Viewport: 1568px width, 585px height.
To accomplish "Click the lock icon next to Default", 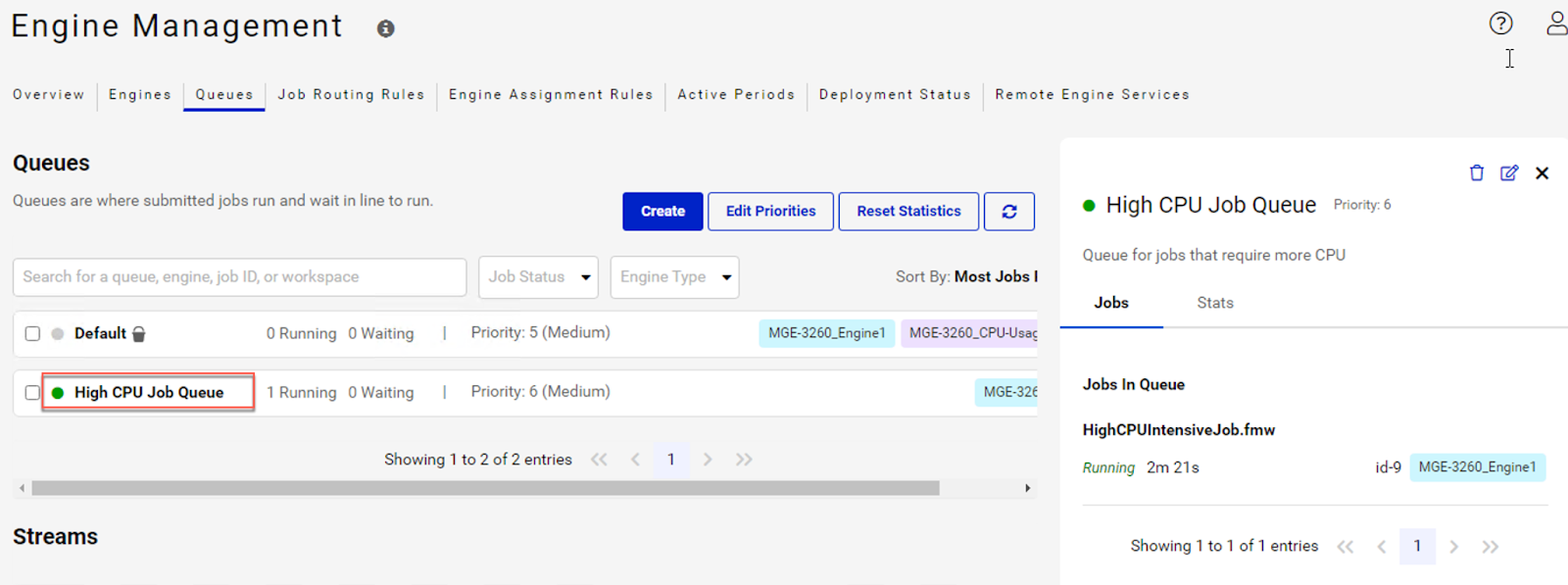I will (x=138, y=334).
